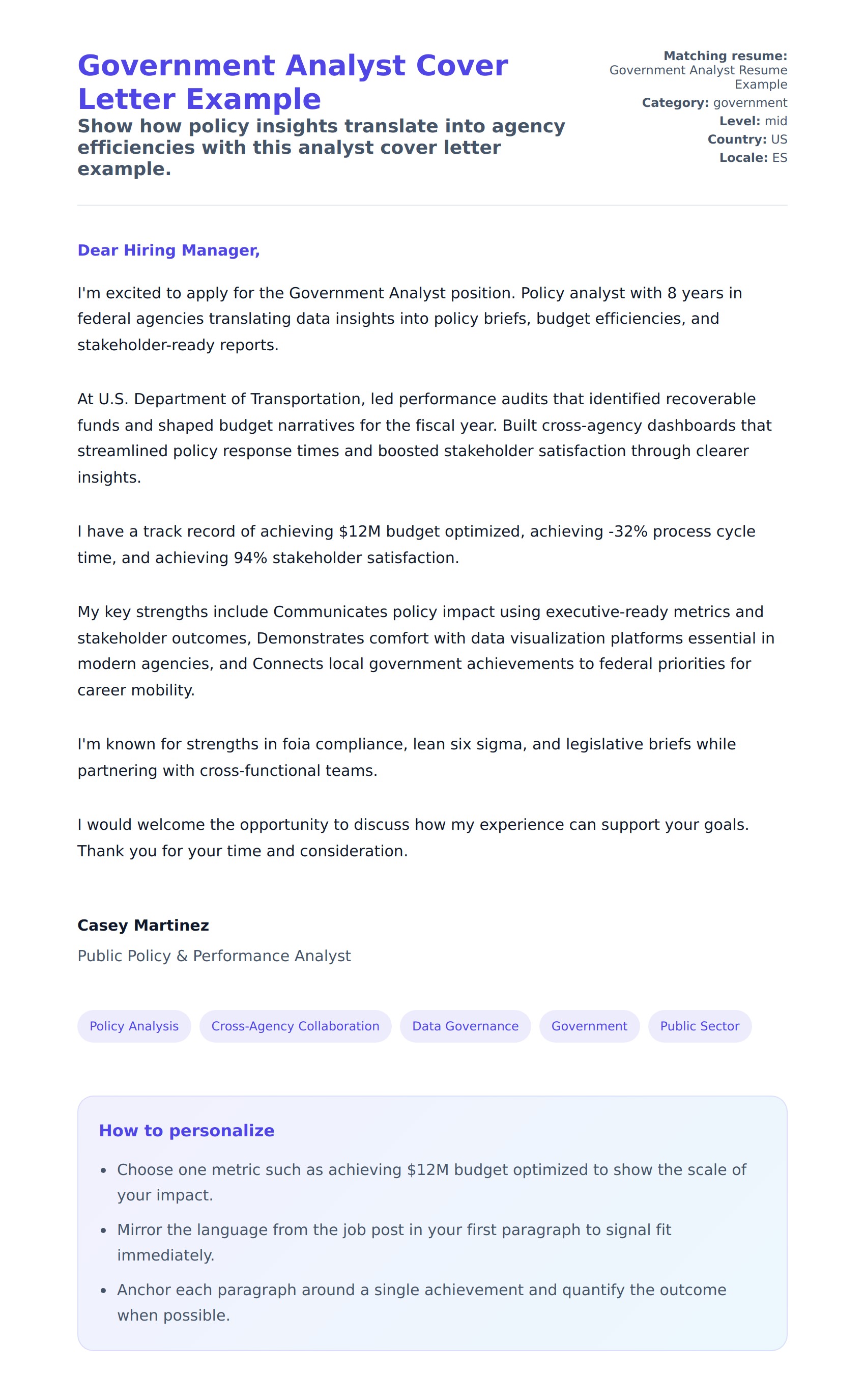
Task: Click the 'Dear Hiring Manager,' greeting
Action: (x=169, y=250)
